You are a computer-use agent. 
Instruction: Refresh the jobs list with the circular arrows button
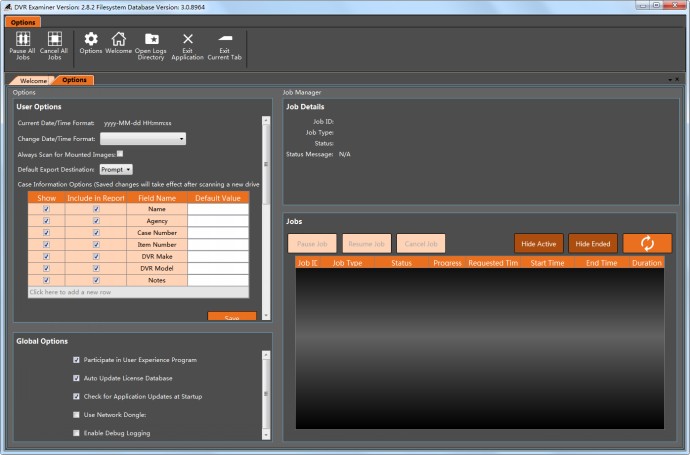[647, 243]
